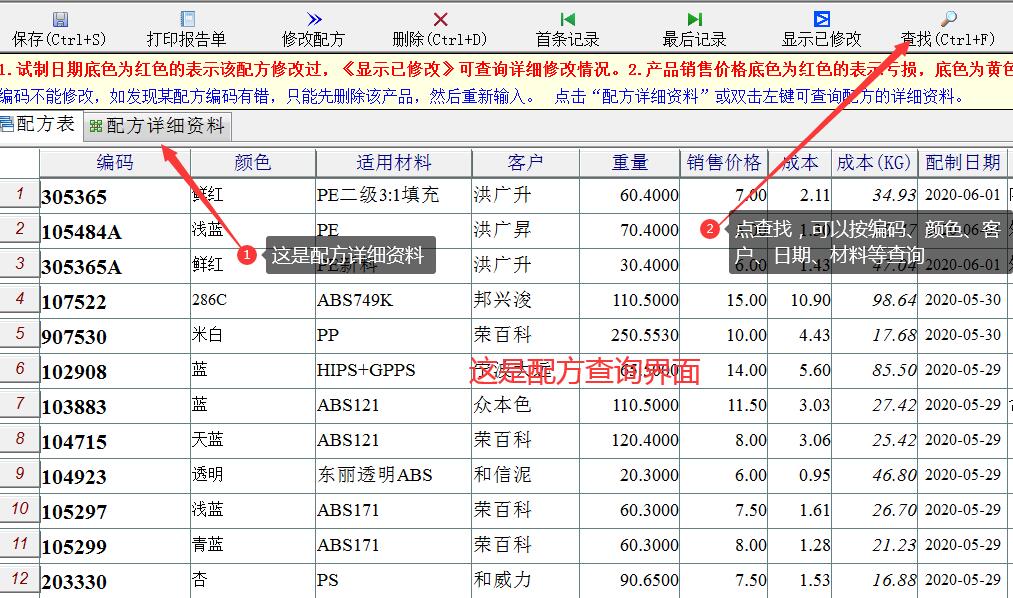Jump to the first record (首条记录) icon
The width and height of the screenshot is (1013, 598).
[567, 19]
